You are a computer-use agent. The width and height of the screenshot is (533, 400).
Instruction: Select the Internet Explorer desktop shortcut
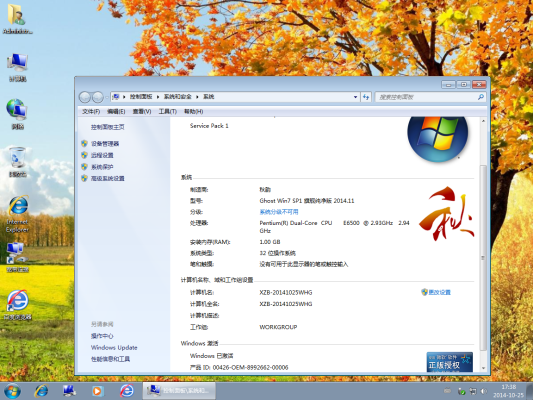click(x=17, y=214)
